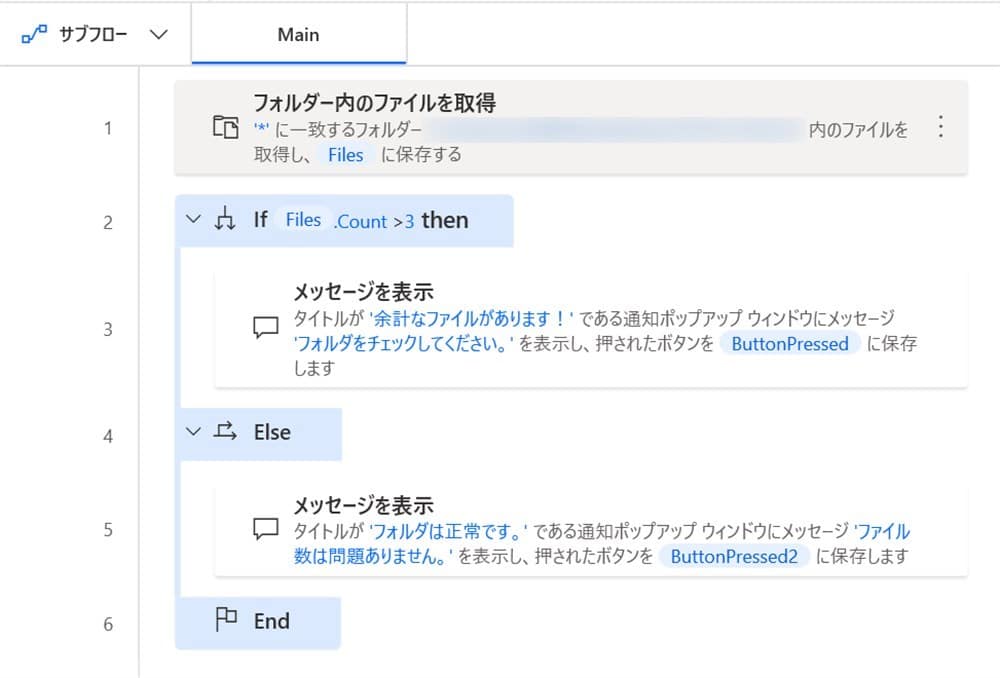Open the サブフロー dropdown chevron
Viewport: 1000px width, 678px height.
(x=157, y=34)
